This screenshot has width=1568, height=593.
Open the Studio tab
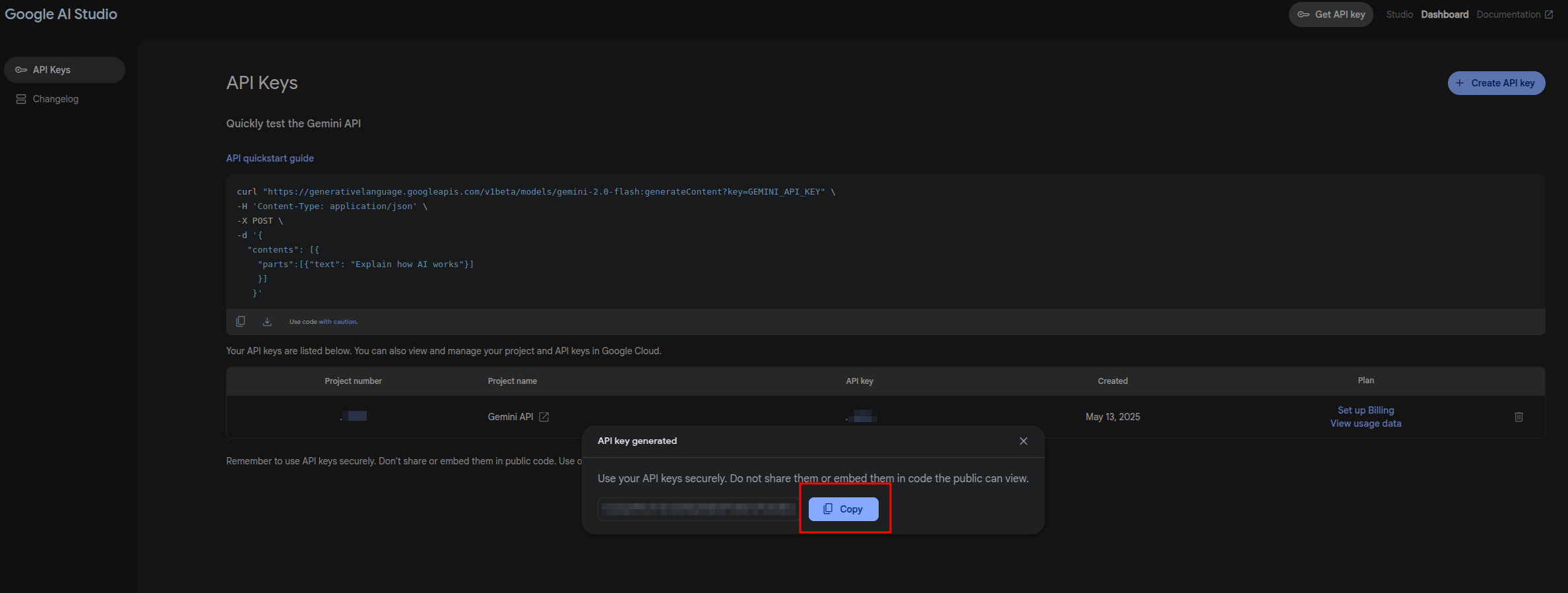pyautogui.click(x=1399, y=15)
